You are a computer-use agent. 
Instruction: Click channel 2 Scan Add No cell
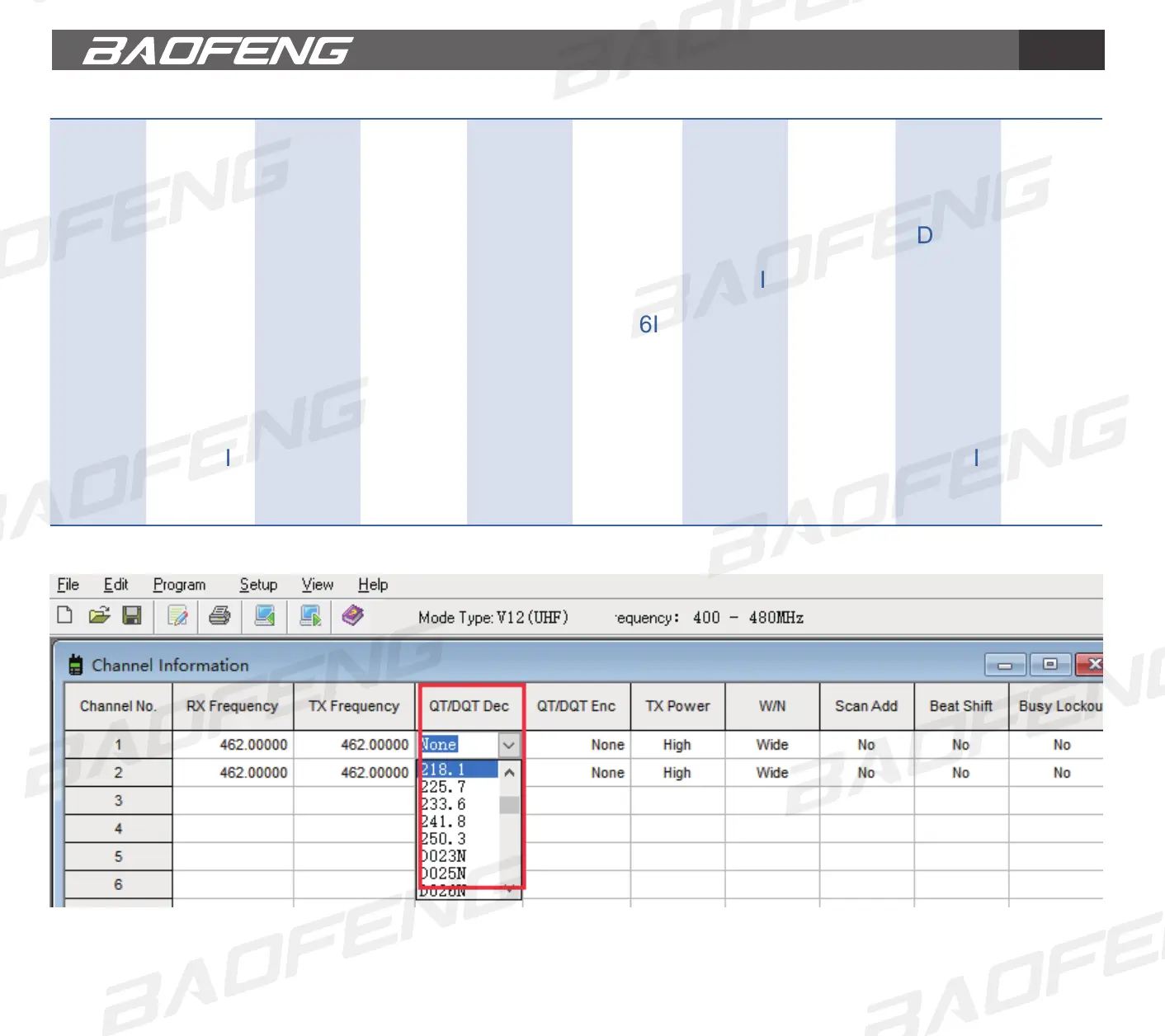tap(866, 773)
